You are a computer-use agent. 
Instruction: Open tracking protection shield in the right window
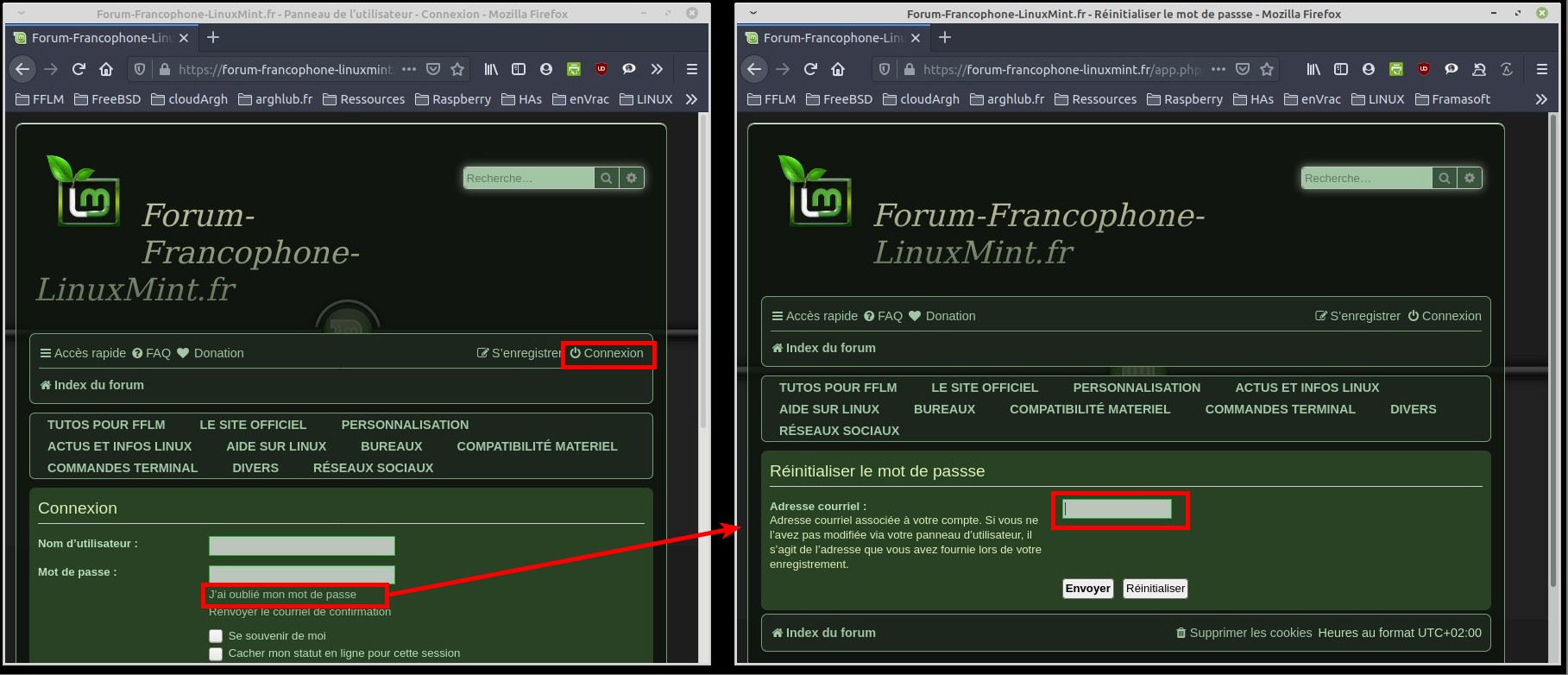click(884, 69)
